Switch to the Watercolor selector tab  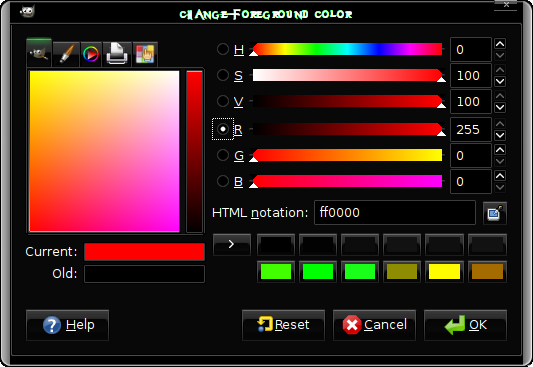(66, 54)
